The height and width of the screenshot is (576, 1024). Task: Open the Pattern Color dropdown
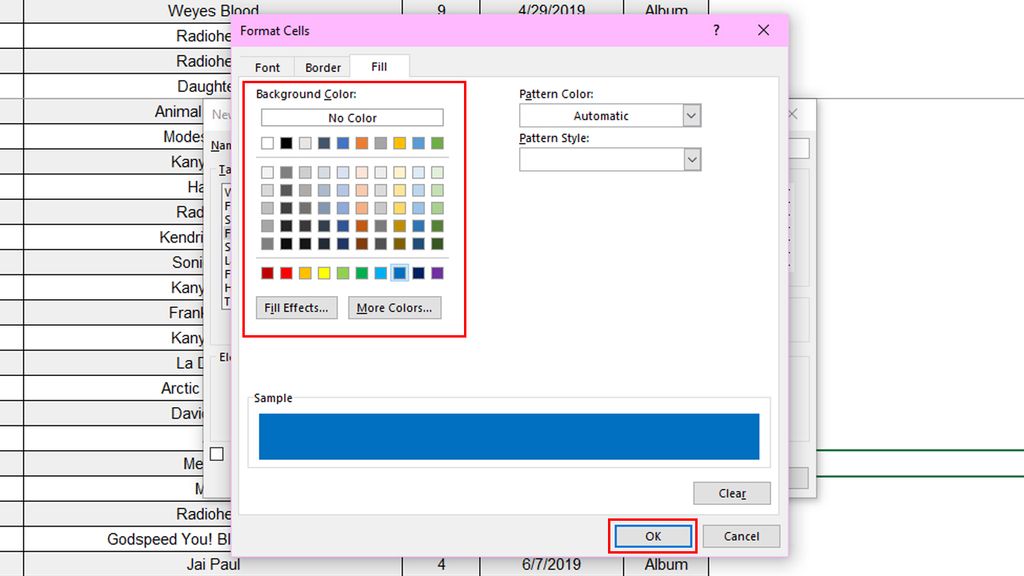tap(690, 116)
